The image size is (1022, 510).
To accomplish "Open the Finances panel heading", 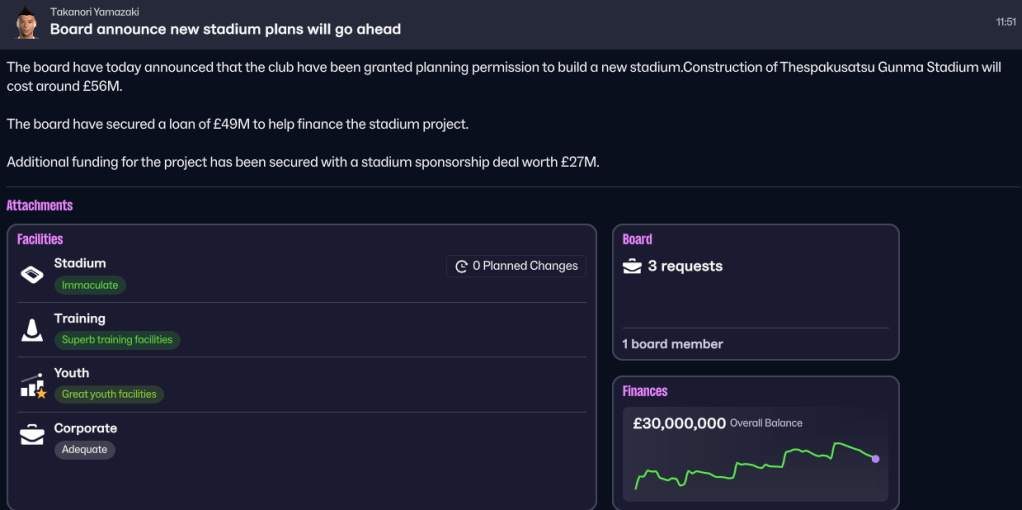I will 645,391.
